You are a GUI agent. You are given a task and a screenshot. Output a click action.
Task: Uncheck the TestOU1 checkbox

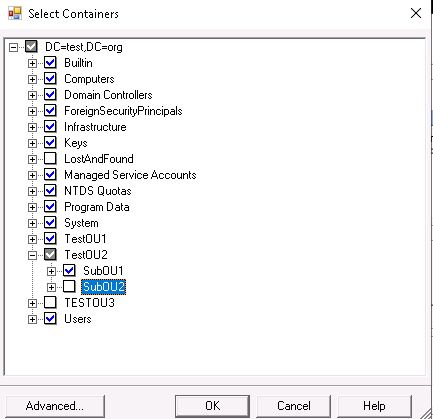[x=50, y=238]
